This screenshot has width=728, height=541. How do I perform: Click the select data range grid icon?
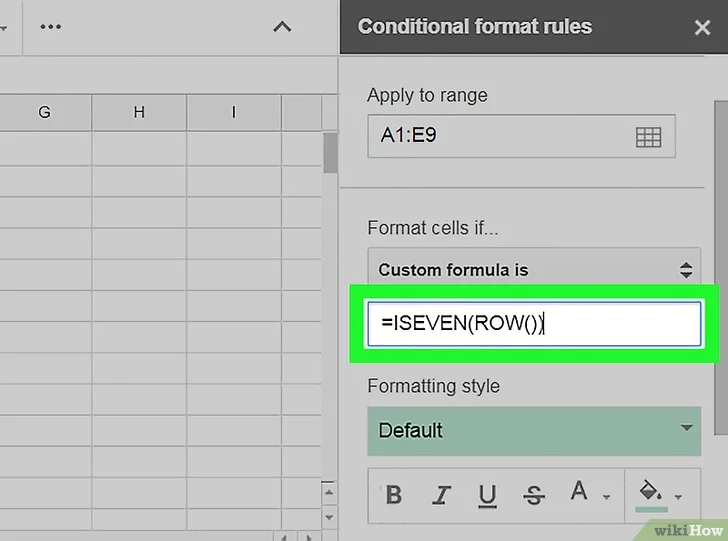coord(649,137)
